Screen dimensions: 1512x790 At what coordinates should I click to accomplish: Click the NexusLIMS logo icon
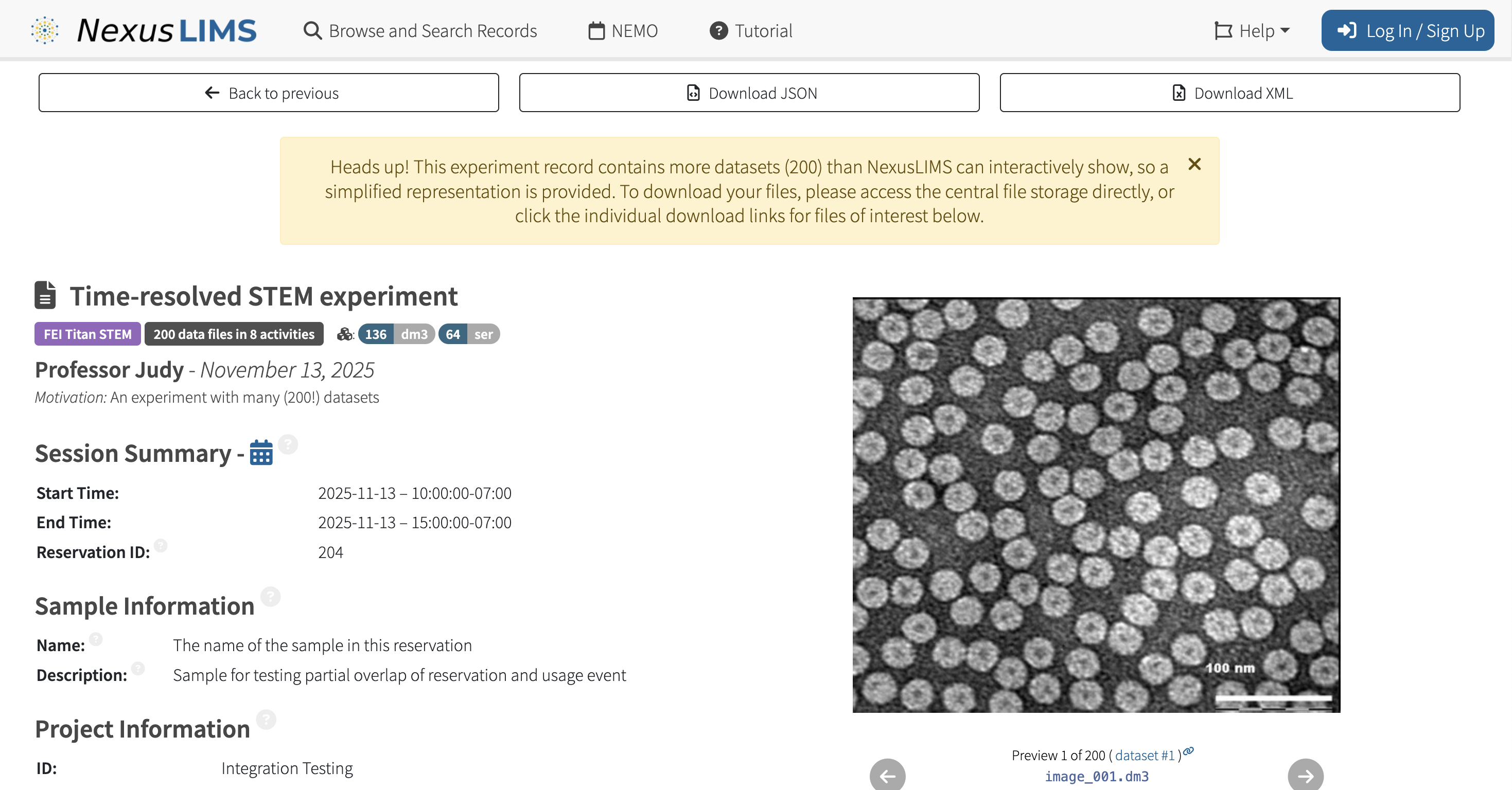[x=45, y=30]
